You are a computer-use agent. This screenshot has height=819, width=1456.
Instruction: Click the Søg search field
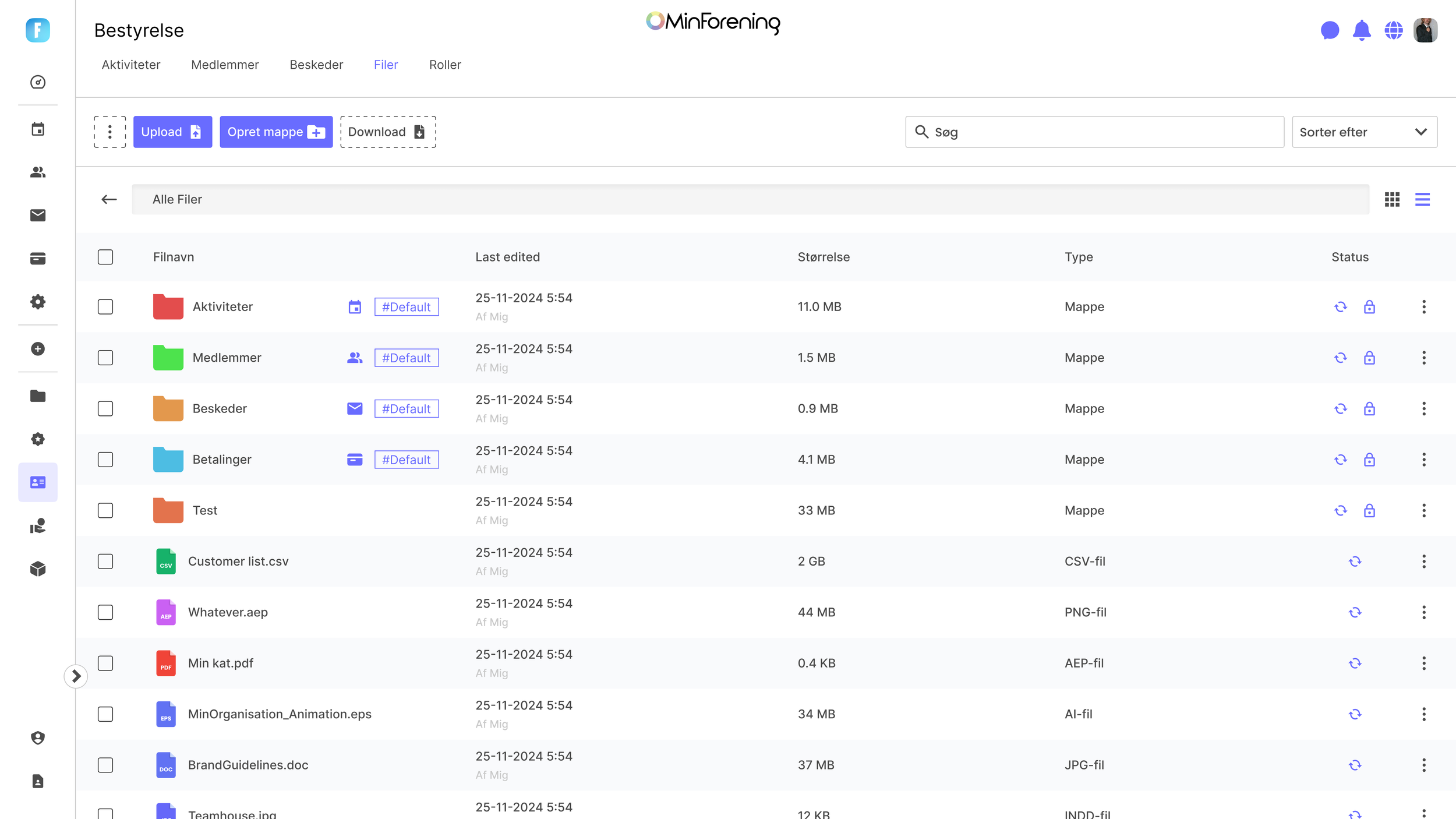1094,132
